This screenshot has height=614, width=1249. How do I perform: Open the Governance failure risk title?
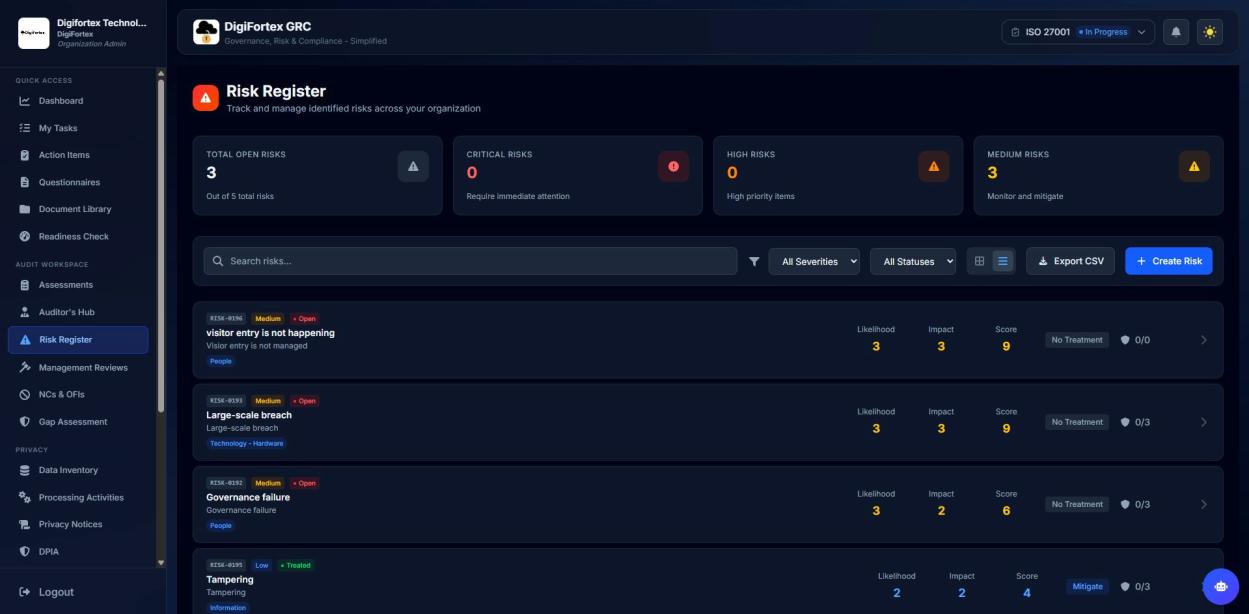[248, 497]
